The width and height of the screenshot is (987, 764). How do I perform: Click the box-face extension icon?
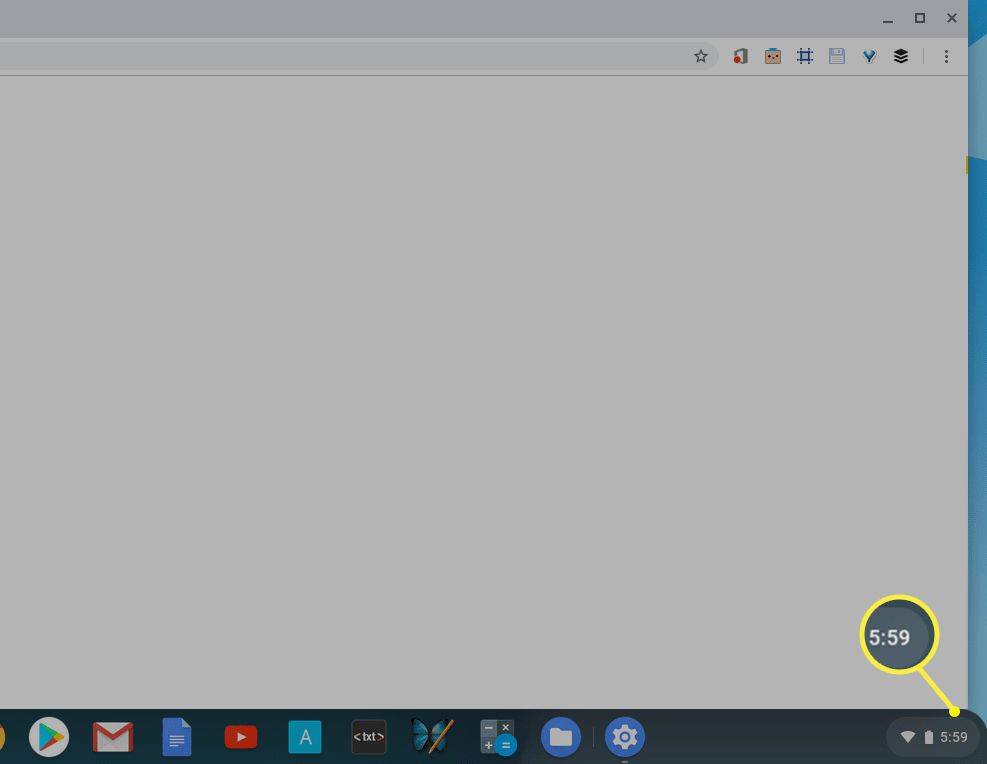pos(772,57)
